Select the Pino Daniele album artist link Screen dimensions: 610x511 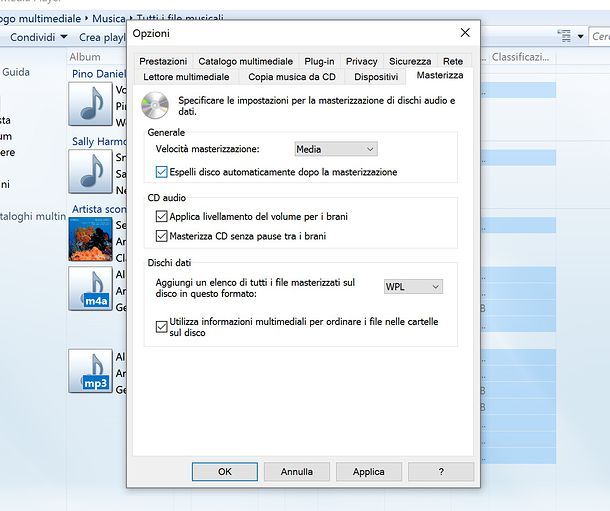point(99,74)
